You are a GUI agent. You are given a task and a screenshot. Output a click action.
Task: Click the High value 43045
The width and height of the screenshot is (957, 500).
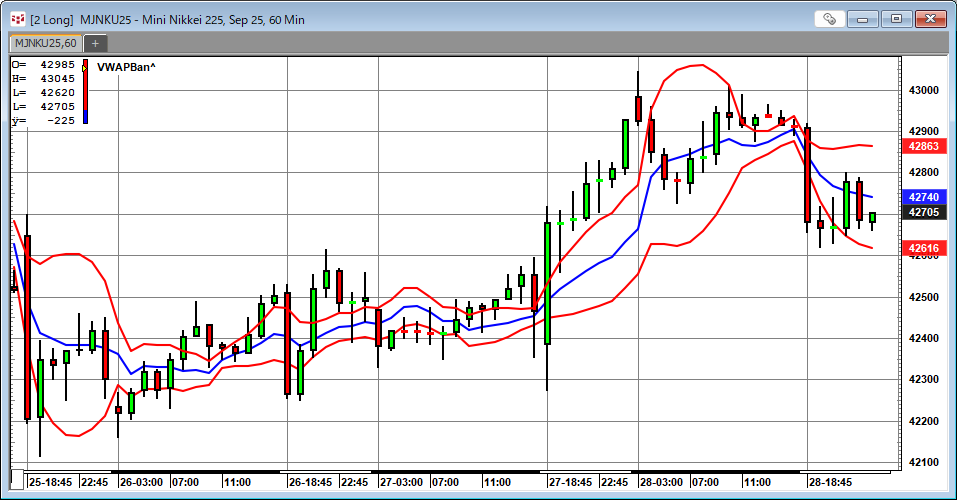(x=57, y=78)
